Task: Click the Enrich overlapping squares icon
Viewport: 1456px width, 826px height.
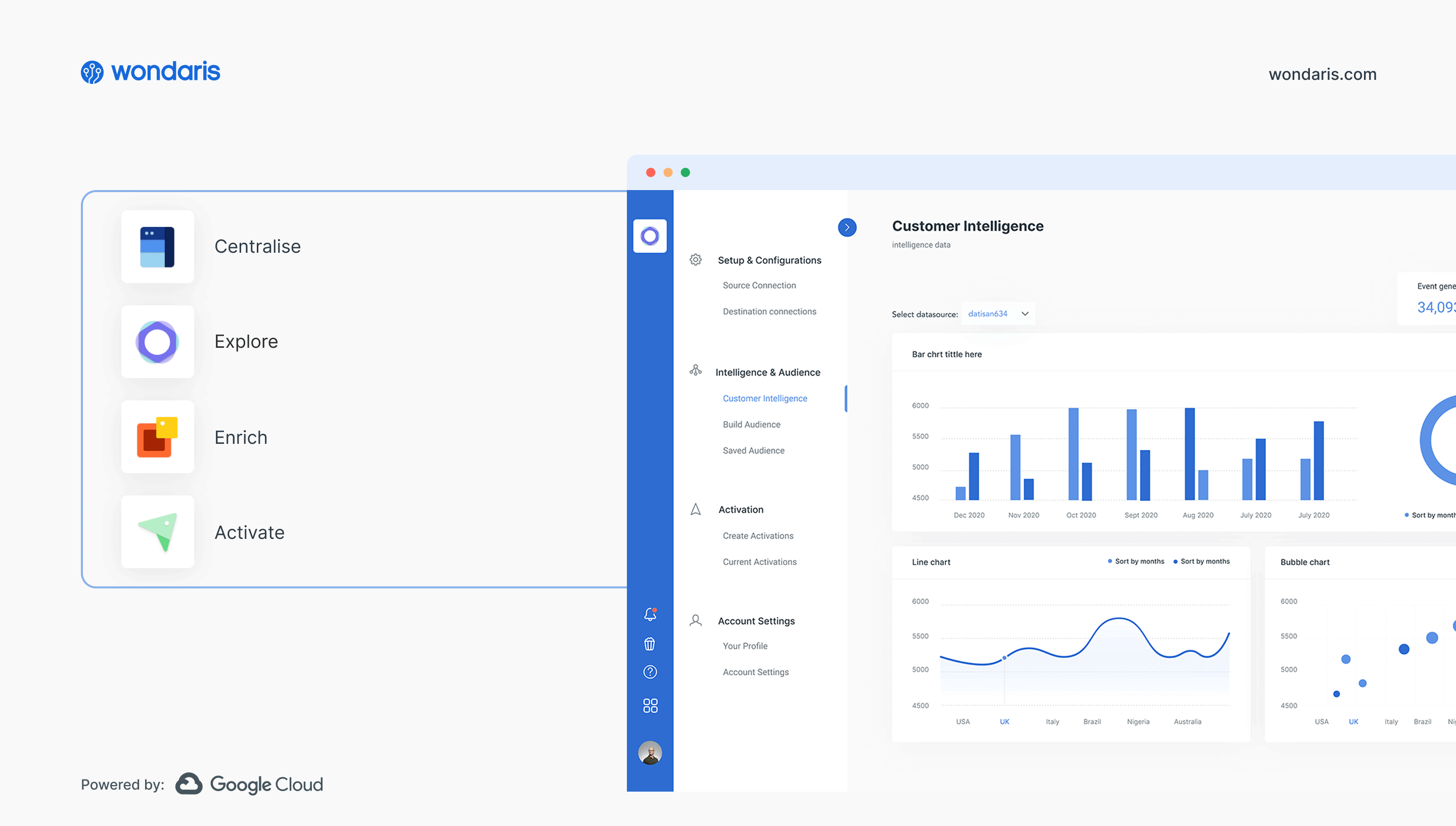Action: [x=158, y=437]
